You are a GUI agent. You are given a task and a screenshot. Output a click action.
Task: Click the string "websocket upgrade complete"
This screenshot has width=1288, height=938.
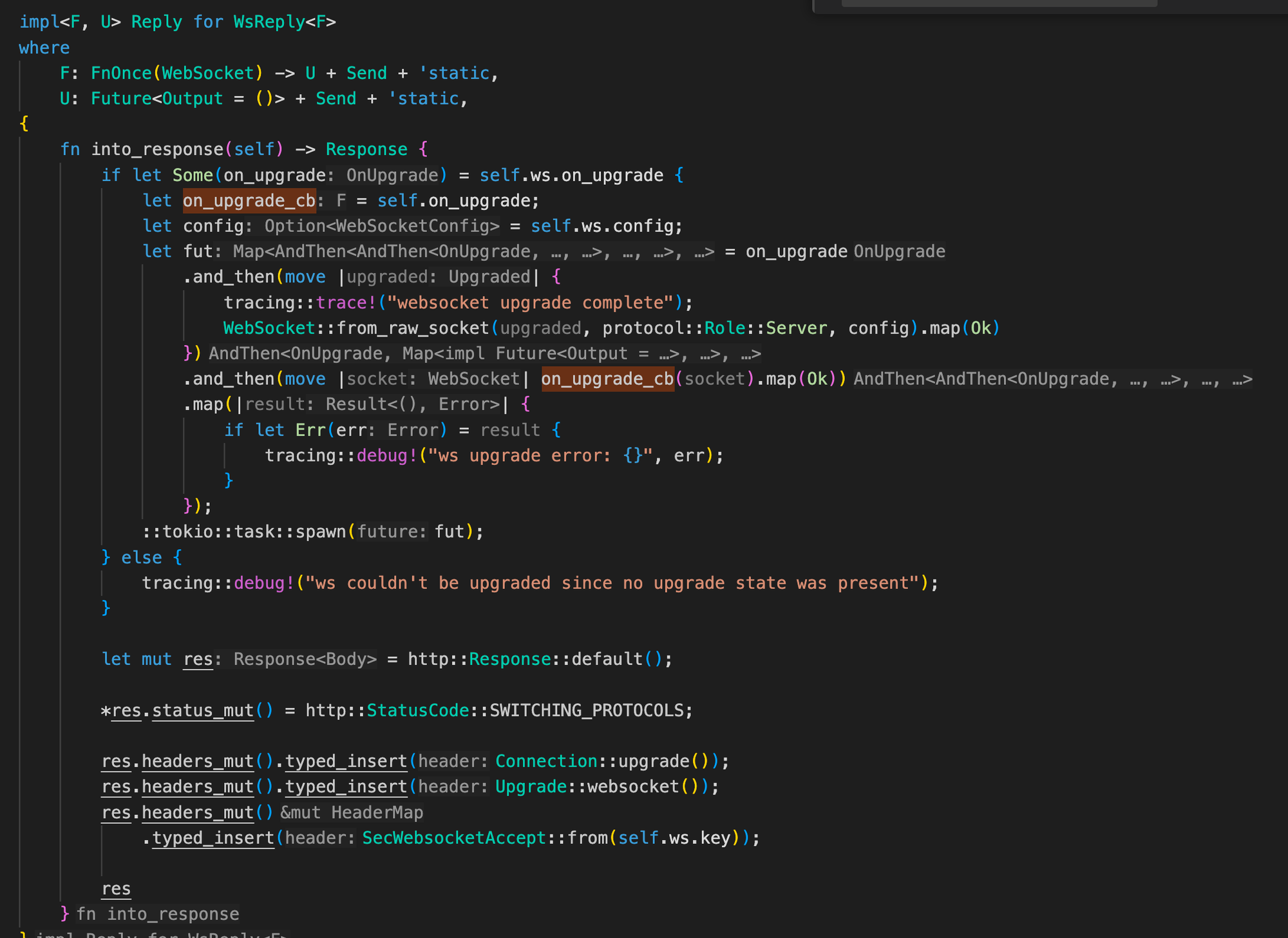[x=531, y=303]
